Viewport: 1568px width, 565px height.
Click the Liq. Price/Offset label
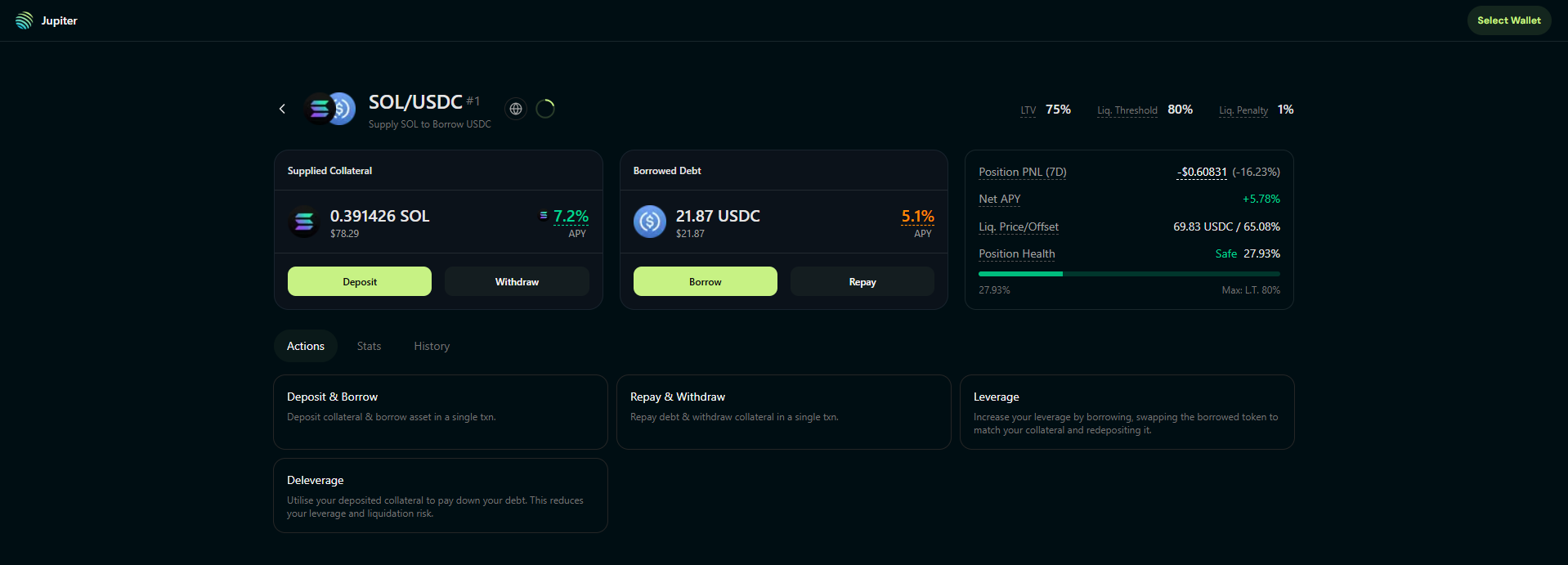click(x=1019, y=226)
